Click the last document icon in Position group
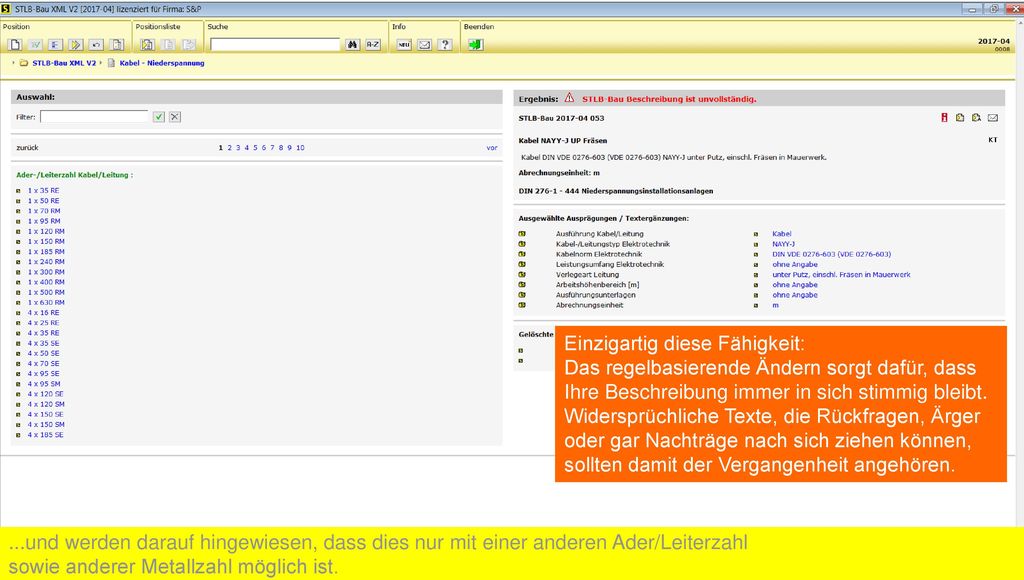 [117, 44]
